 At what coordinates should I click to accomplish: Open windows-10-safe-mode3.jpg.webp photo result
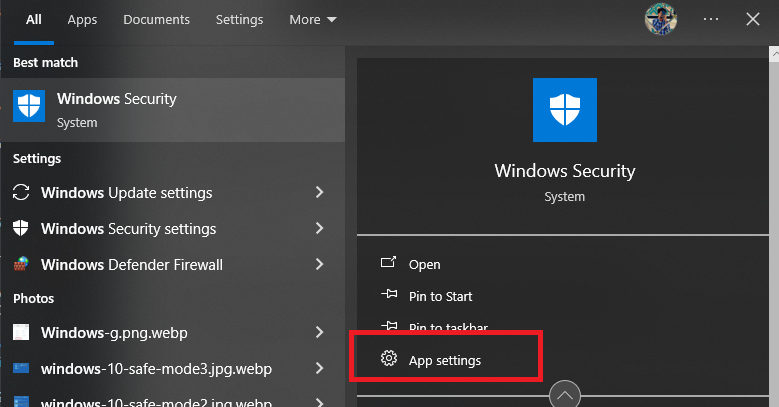click(155, 368)
